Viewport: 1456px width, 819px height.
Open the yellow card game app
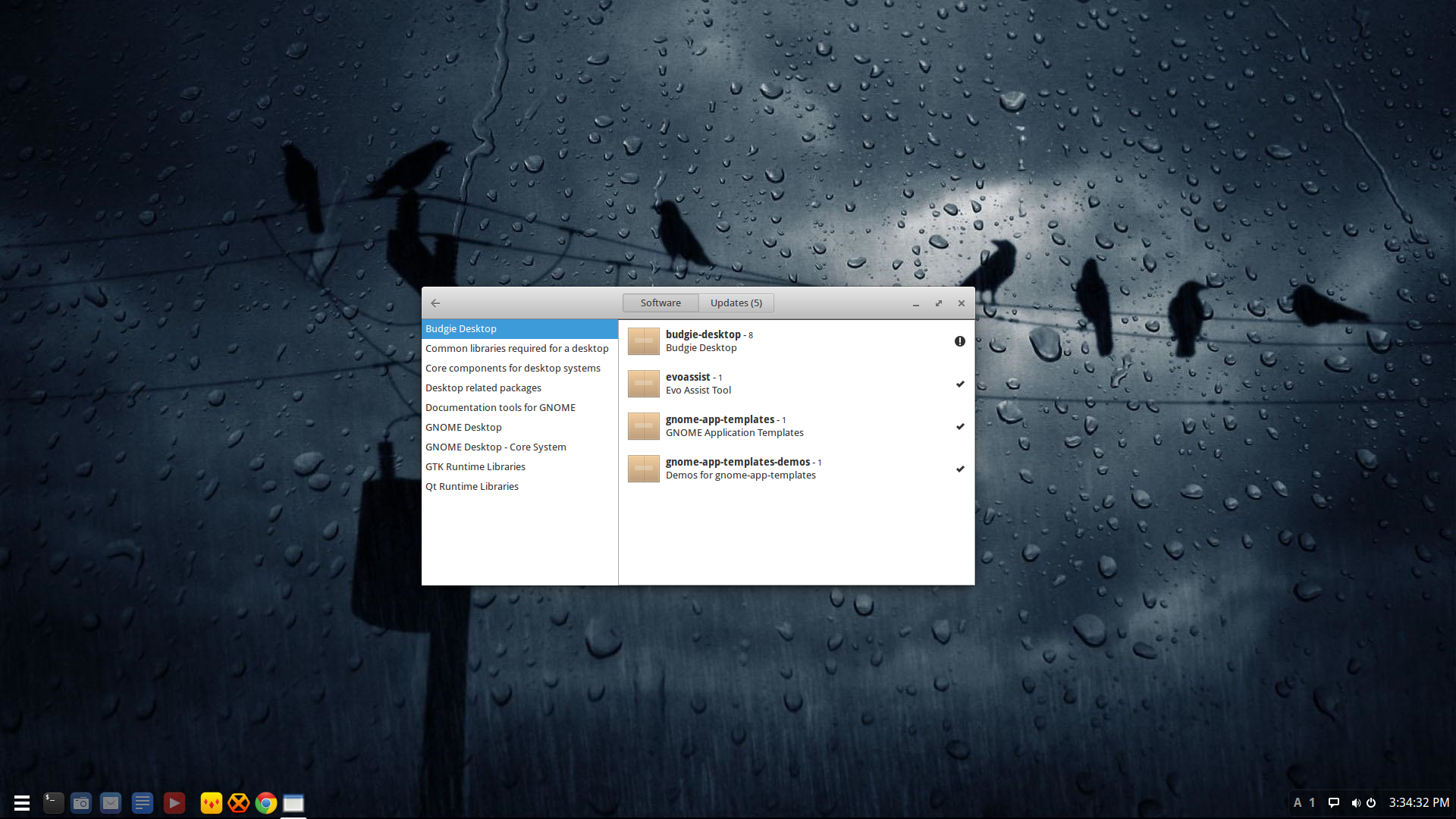211,803
